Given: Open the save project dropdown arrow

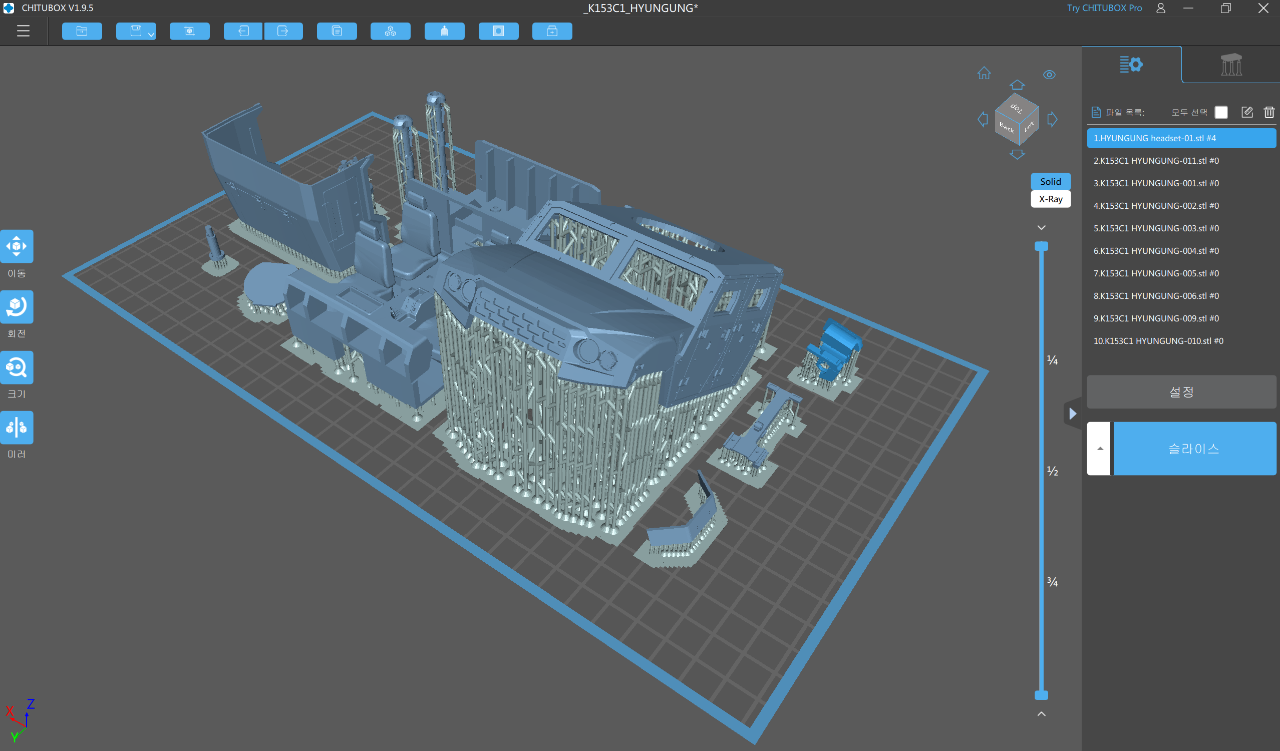Looking at the screenshot, I should click(150, 34).
